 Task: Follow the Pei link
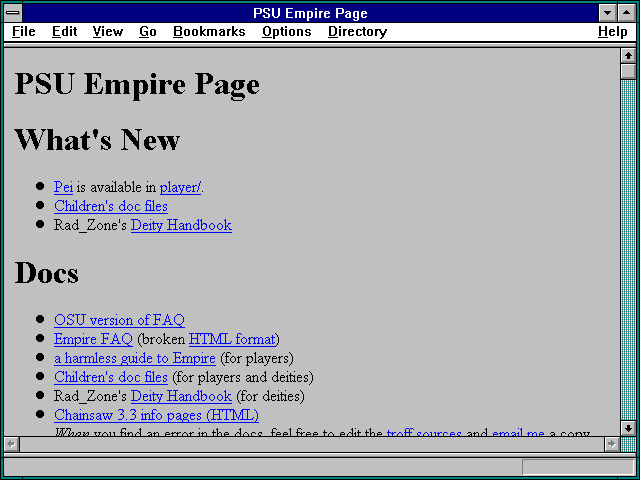pos(63,187)
